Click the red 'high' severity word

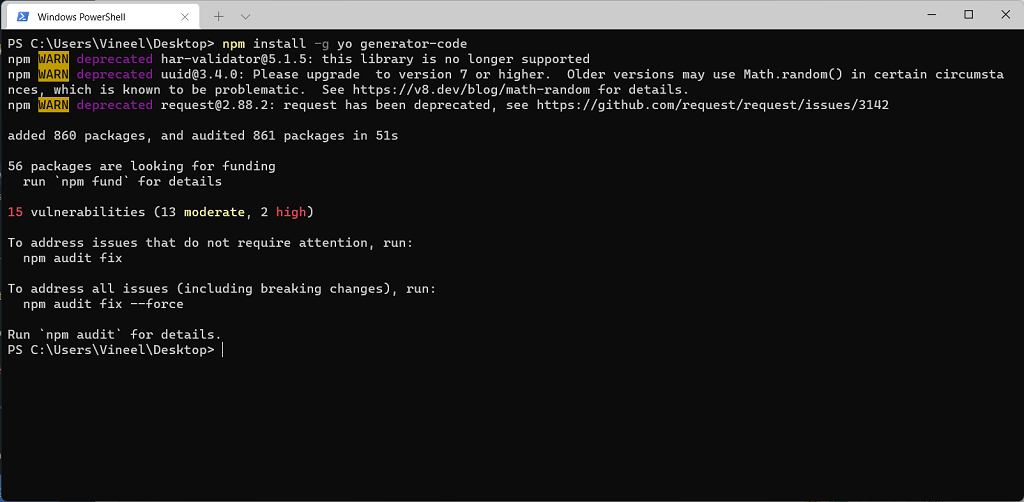click(291, 212)
